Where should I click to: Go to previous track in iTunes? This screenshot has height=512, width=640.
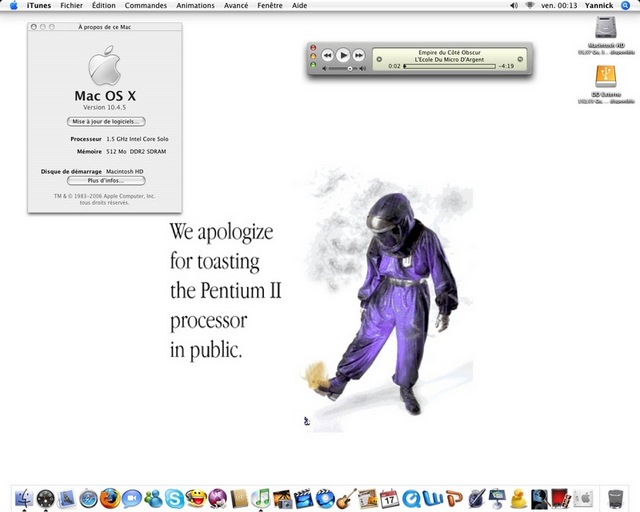click(327, 55)
